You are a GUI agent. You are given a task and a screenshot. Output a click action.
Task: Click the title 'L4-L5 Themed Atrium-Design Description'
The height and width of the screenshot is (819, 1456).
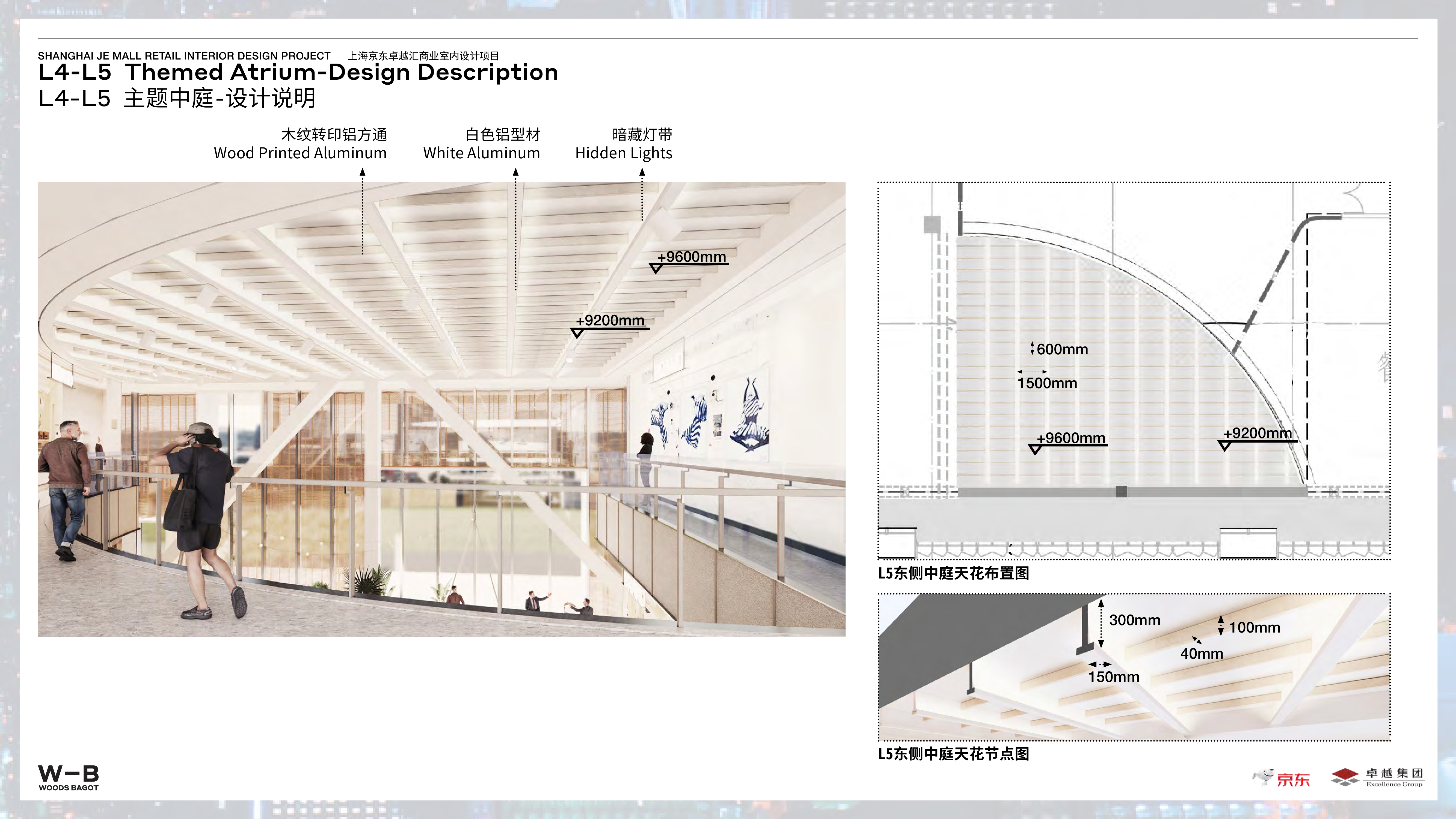(x=298, y=72)
